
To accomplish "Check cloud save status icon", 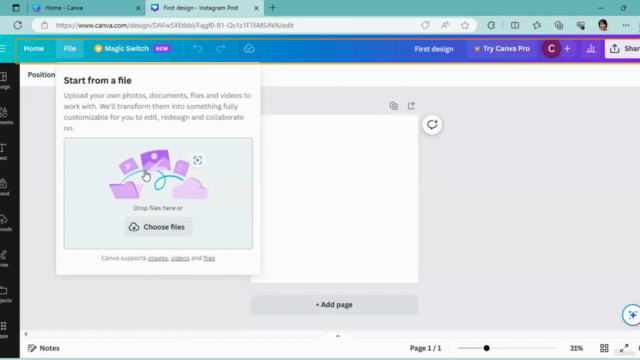I will click(249, 49).
